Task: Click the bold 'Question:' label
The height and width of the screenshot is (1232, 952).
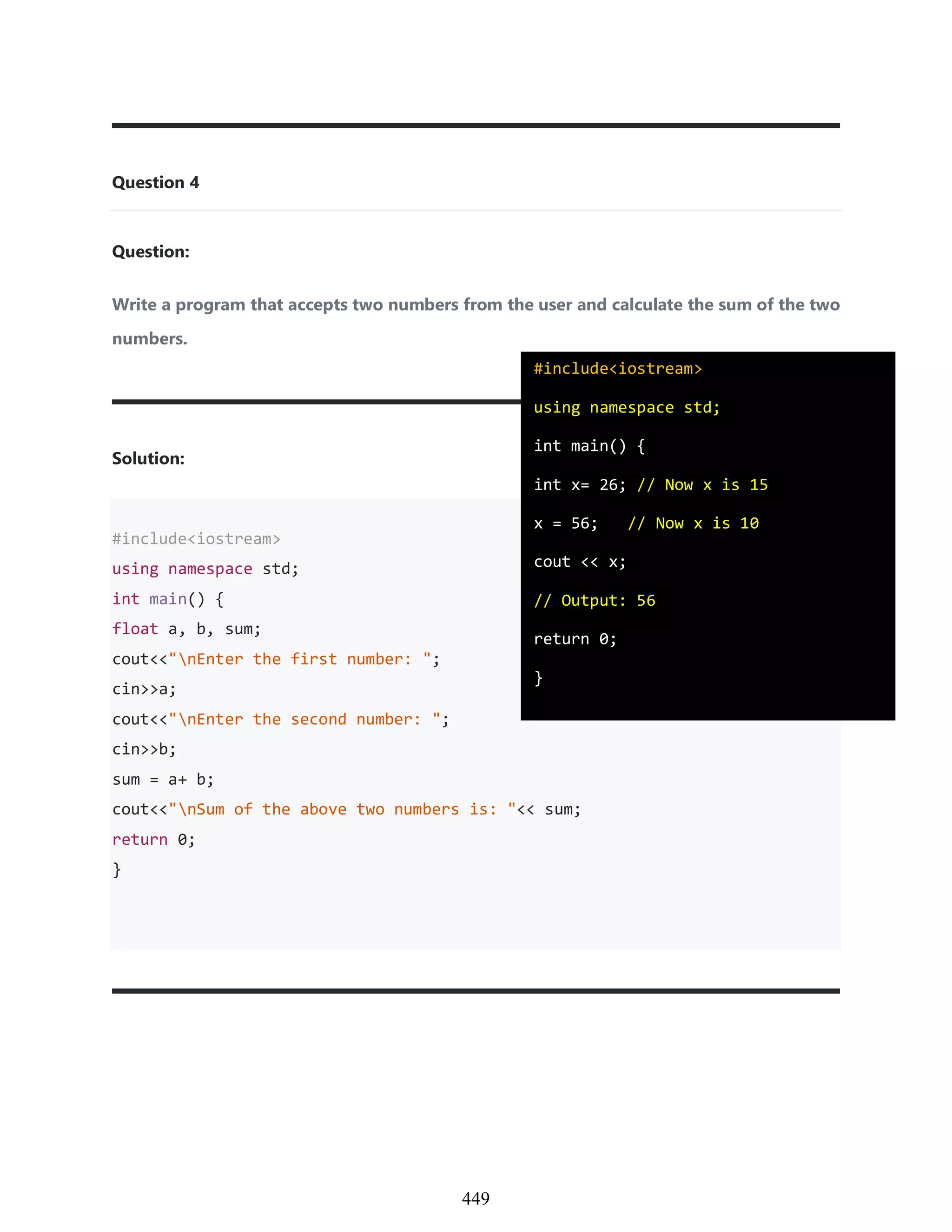Action: tap(151, 252)
